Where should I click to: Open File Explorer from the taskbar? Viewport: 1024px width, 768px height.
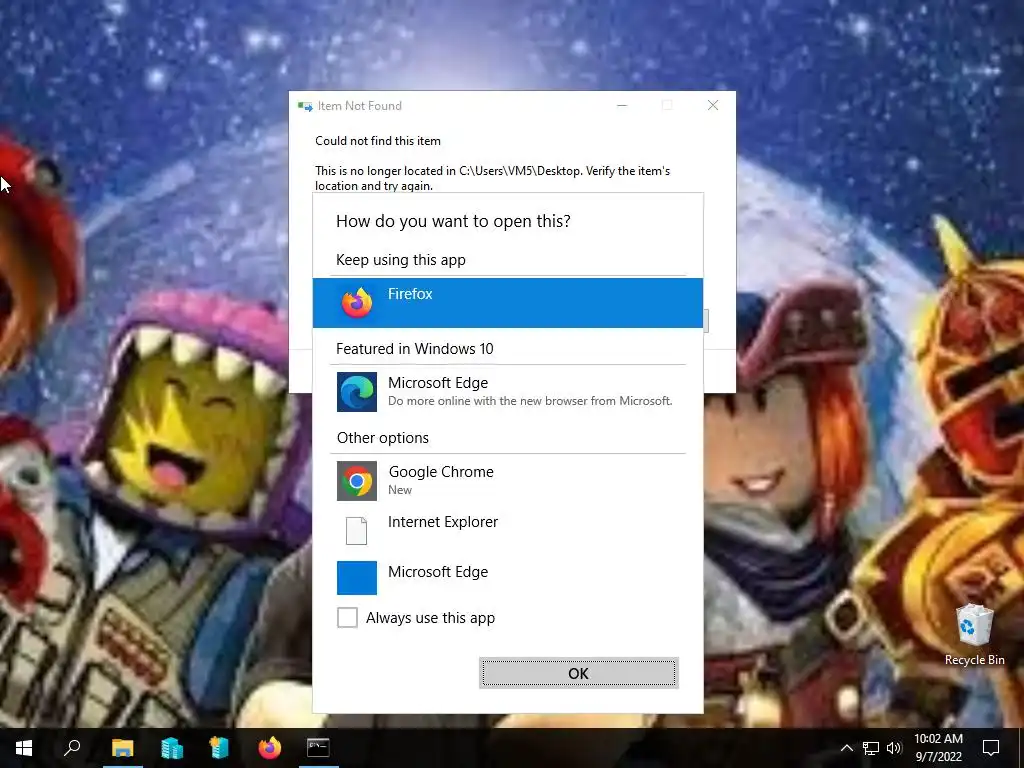tap(122, 748)
